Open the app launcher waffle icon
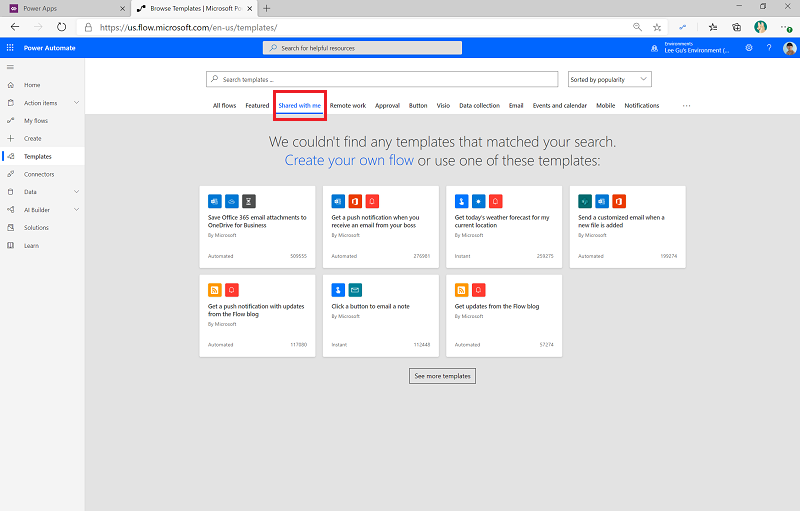Viewport: 800px width, 511px height. point(10,48)
